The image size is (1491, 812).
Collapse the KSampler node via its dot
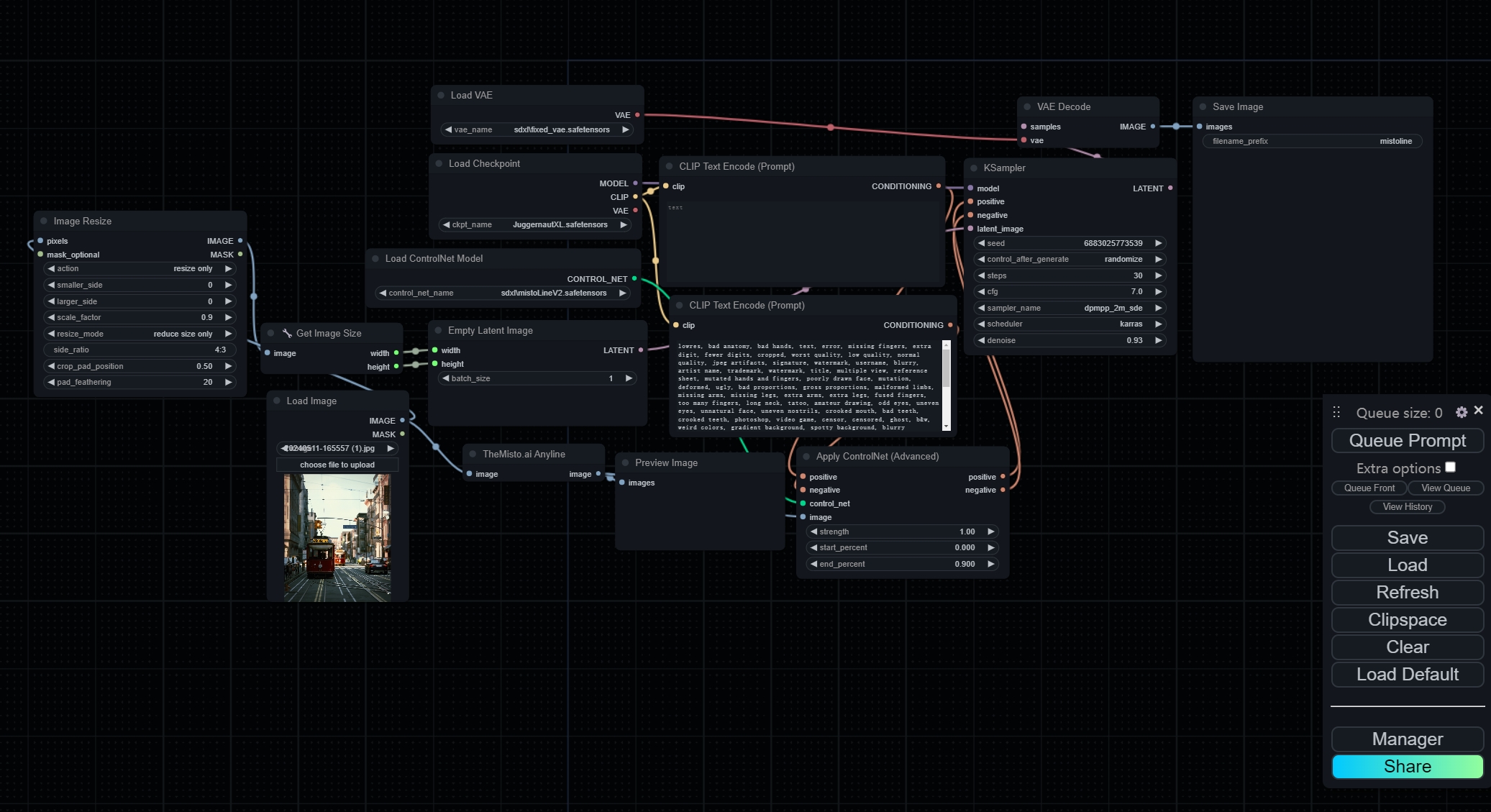tap(973, 168)
